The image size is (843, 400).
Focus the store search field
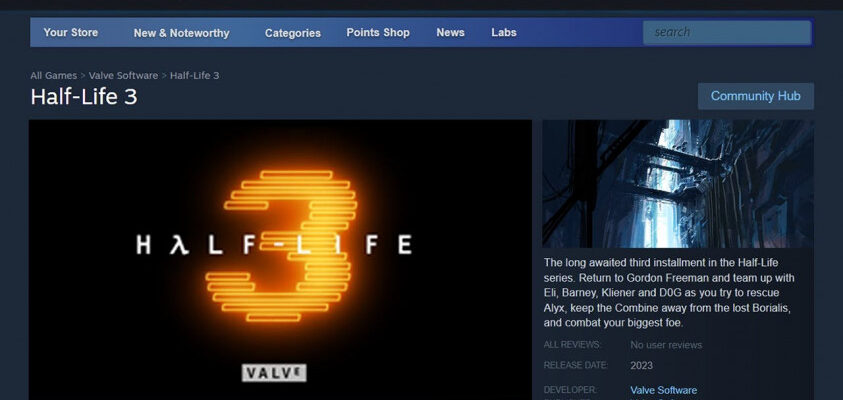727,32
